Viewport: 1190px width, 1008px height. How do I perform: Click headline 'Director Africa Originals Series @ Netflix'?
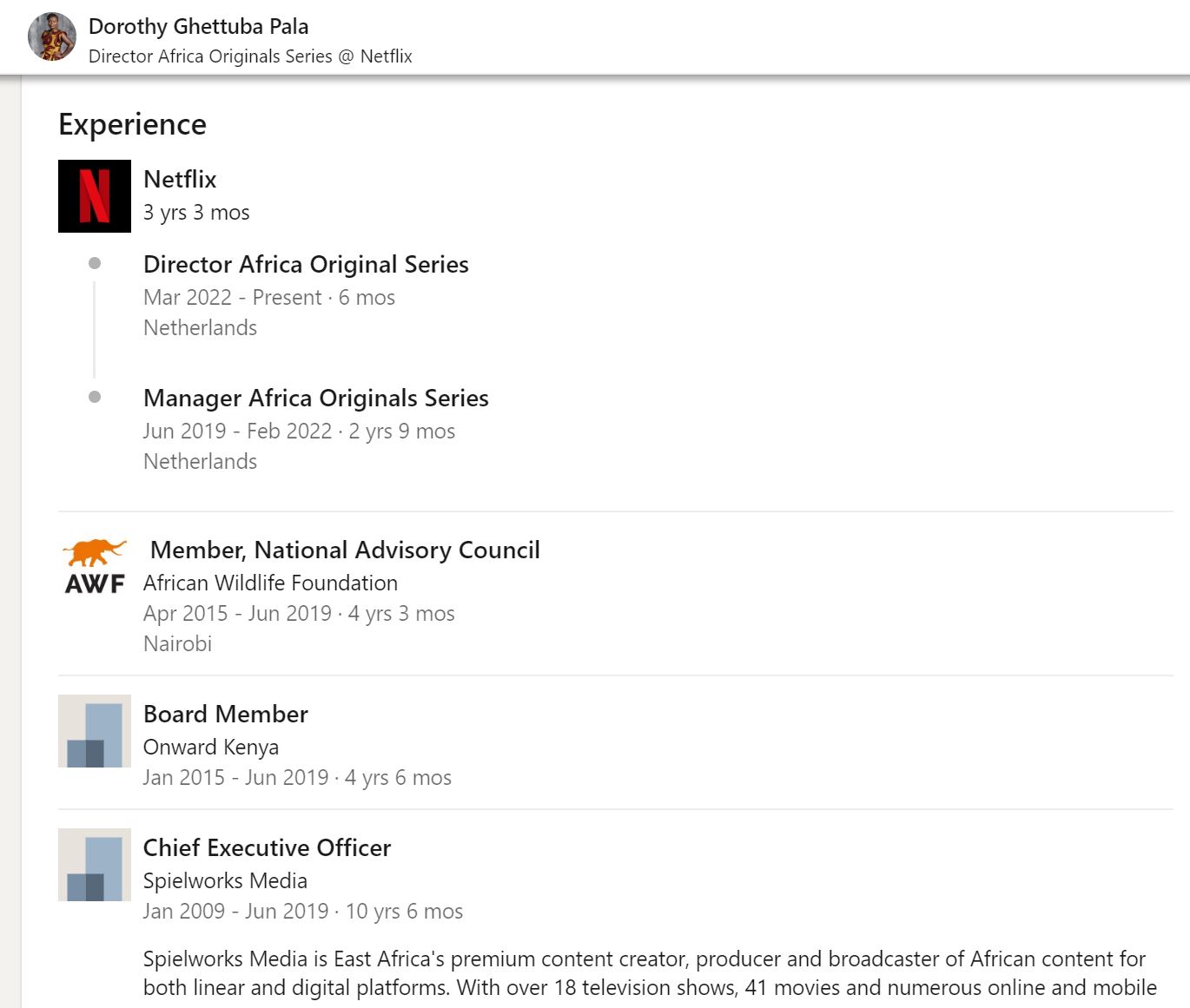[250, 56]
